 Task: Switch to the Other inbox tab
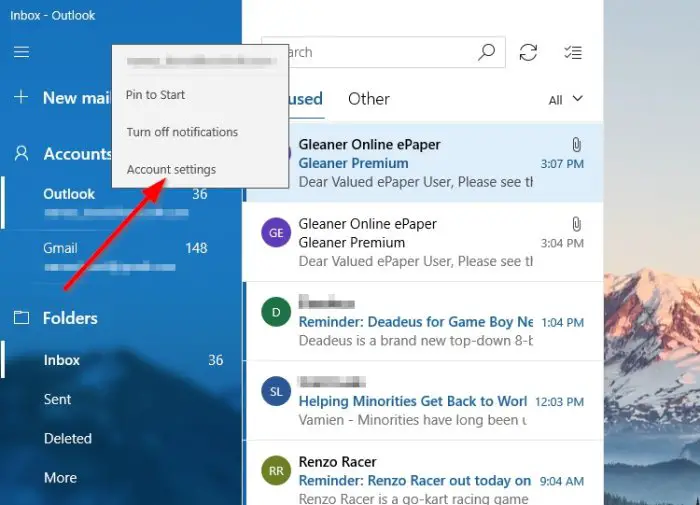tap(369, 99)
